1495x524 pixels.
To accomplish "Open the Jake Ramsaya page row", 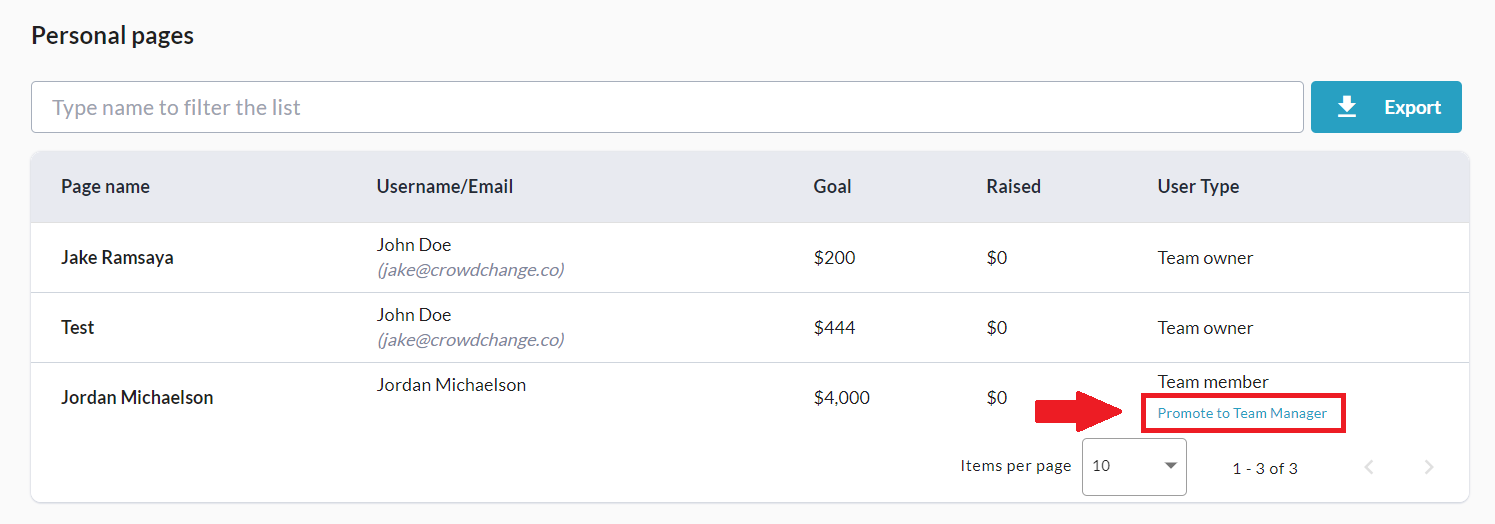I will (117, 257).
